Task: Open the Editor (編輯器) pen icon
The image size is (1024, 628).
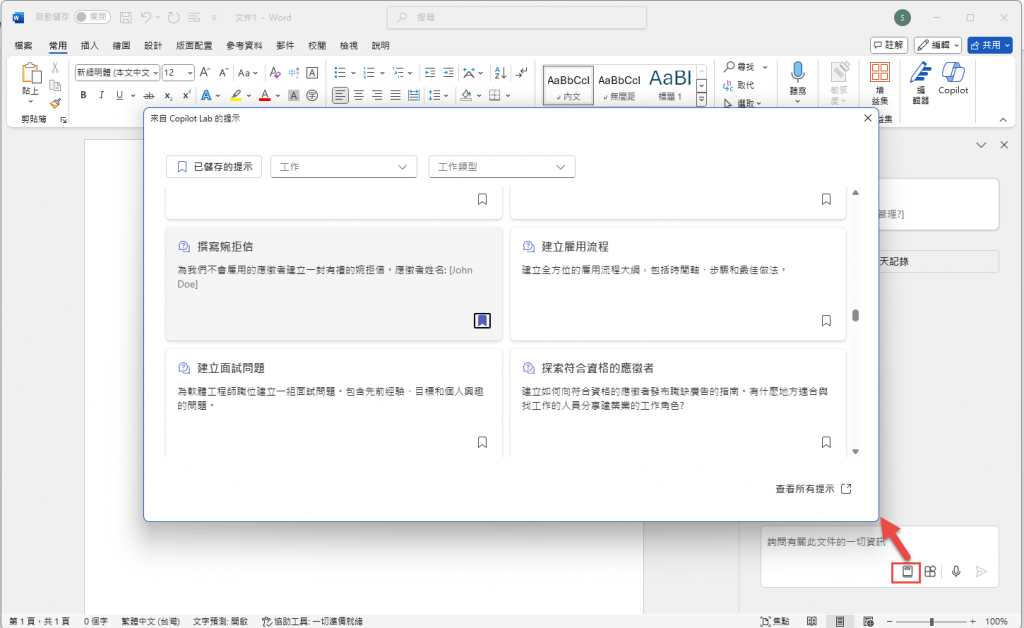Action: [x=921, y=72]
